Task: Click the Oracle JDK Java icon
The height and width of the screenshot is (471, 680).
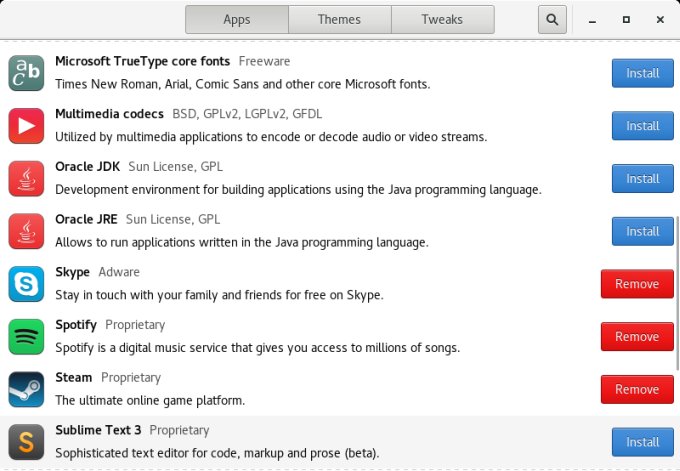Action: 25,179
